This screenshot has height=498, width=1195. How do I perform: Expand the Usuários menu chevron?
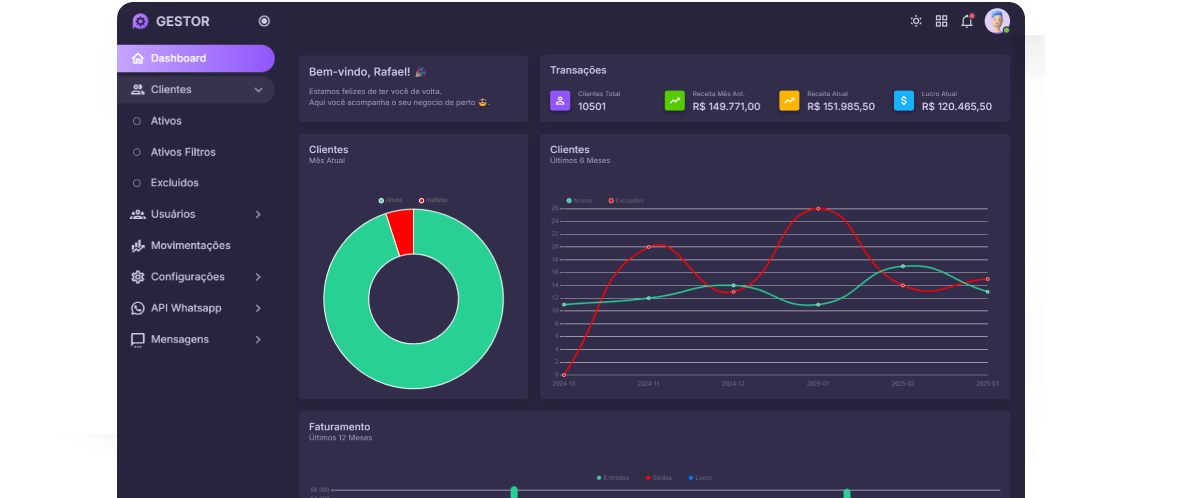(258, 214)
